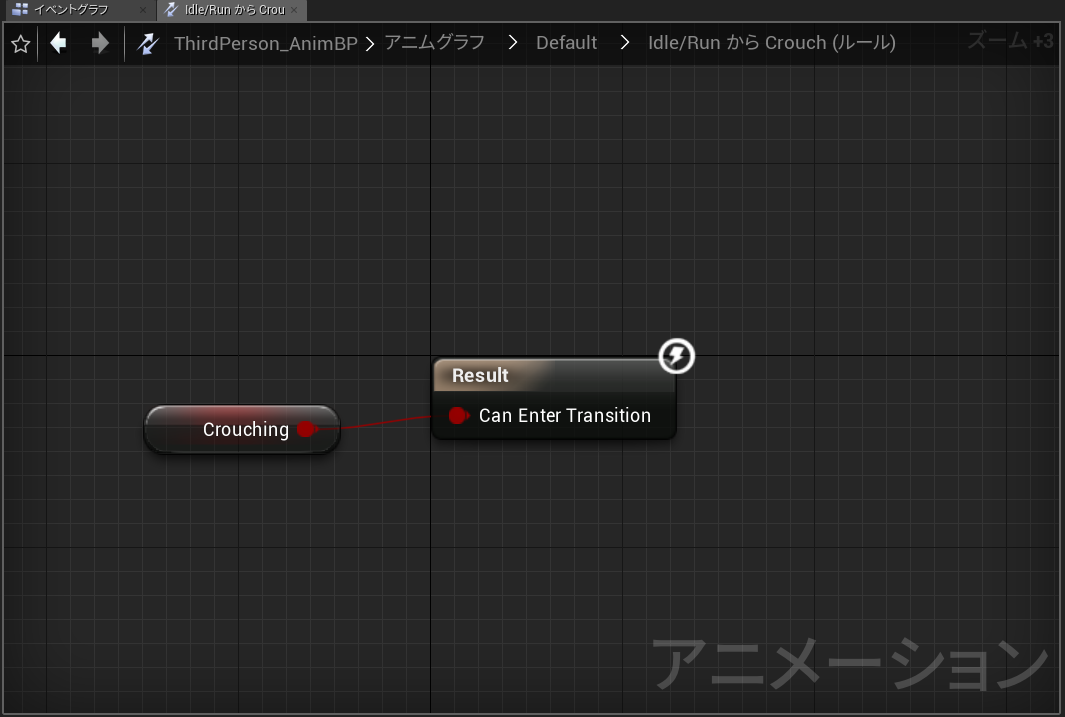Viewport: 1065px width, 717px height.
Task: Expand arrow after アニムグラフ breadcrumb
Action: point(513,43)
